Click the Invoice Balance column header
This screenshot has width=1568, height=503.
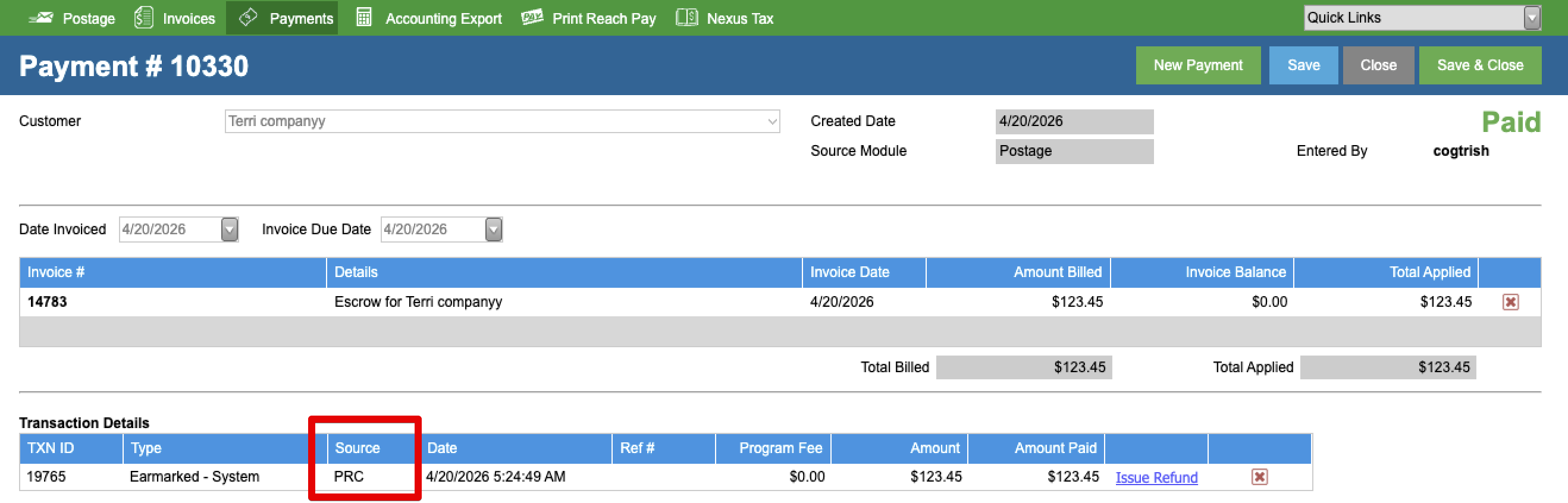click(x=1202, y=272)
